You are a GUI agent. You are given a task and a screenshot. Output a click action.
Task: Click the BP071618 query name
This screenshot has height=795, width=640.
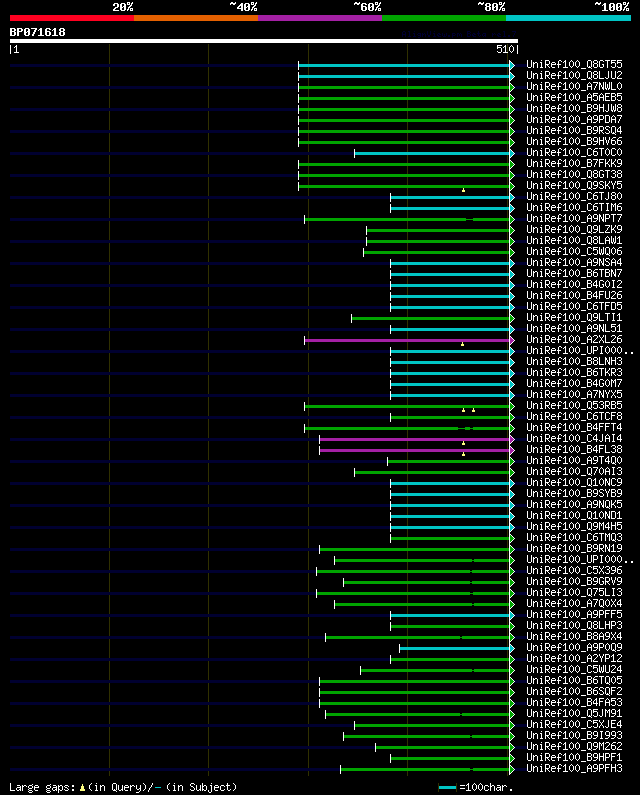pyautogui.click(x=38, y=32)
